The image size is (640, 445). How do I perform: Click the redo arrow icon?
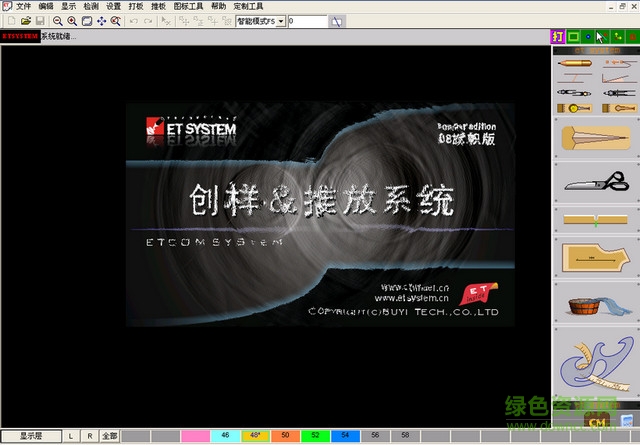point(148,21)
